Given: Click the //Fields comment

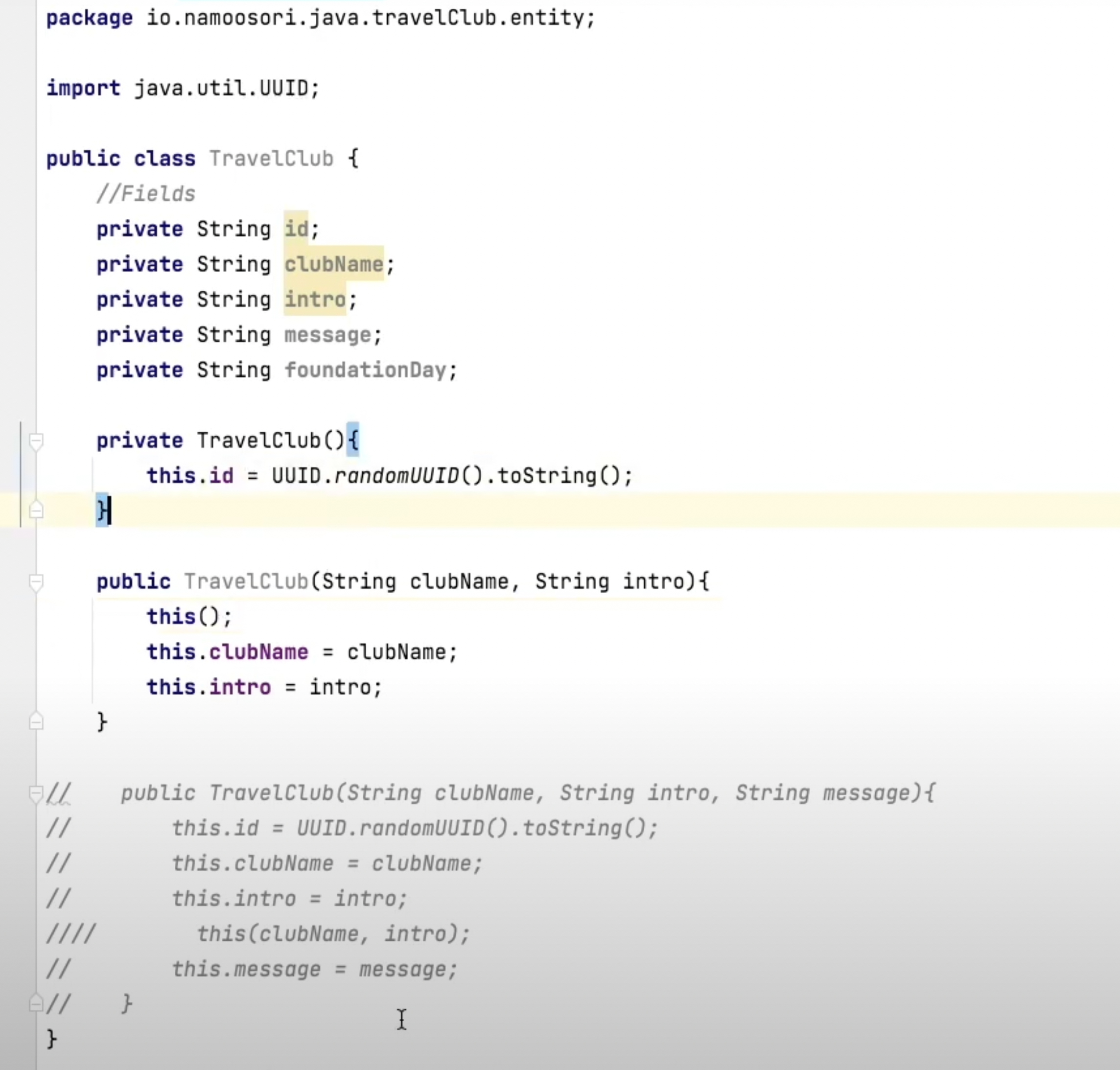Looking at the screenshot, I should point(146,194).
